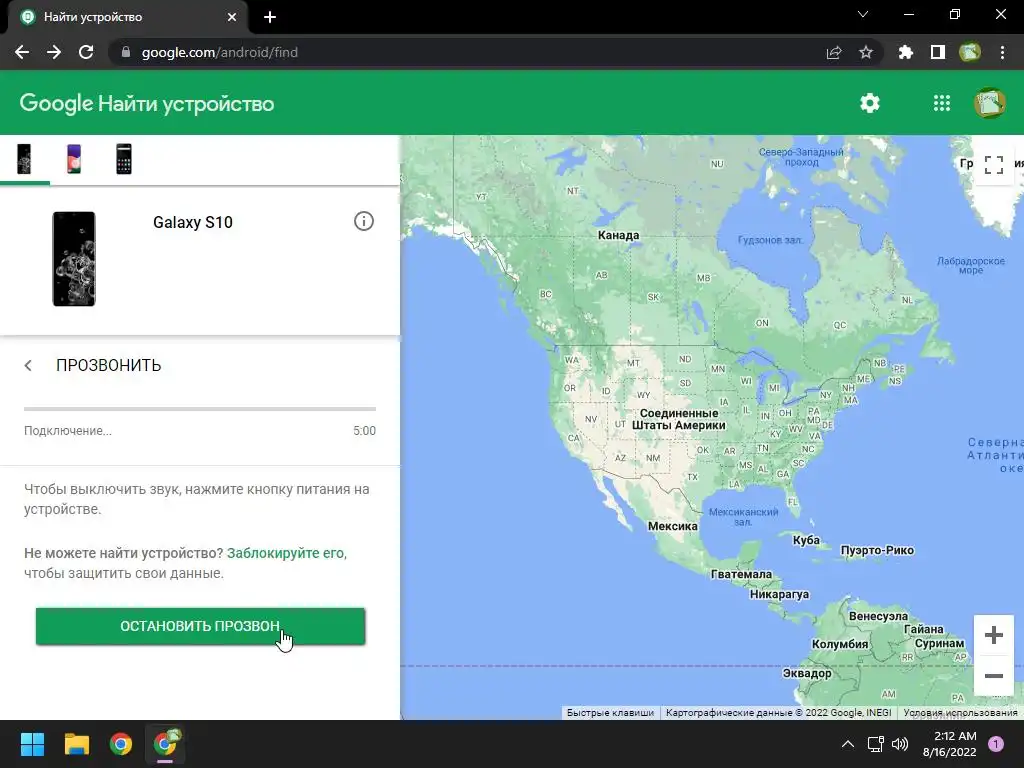Screen dimensions: 1024x768
Task: Open the tab search dropdown arrow
Action: tap(863, 14)
